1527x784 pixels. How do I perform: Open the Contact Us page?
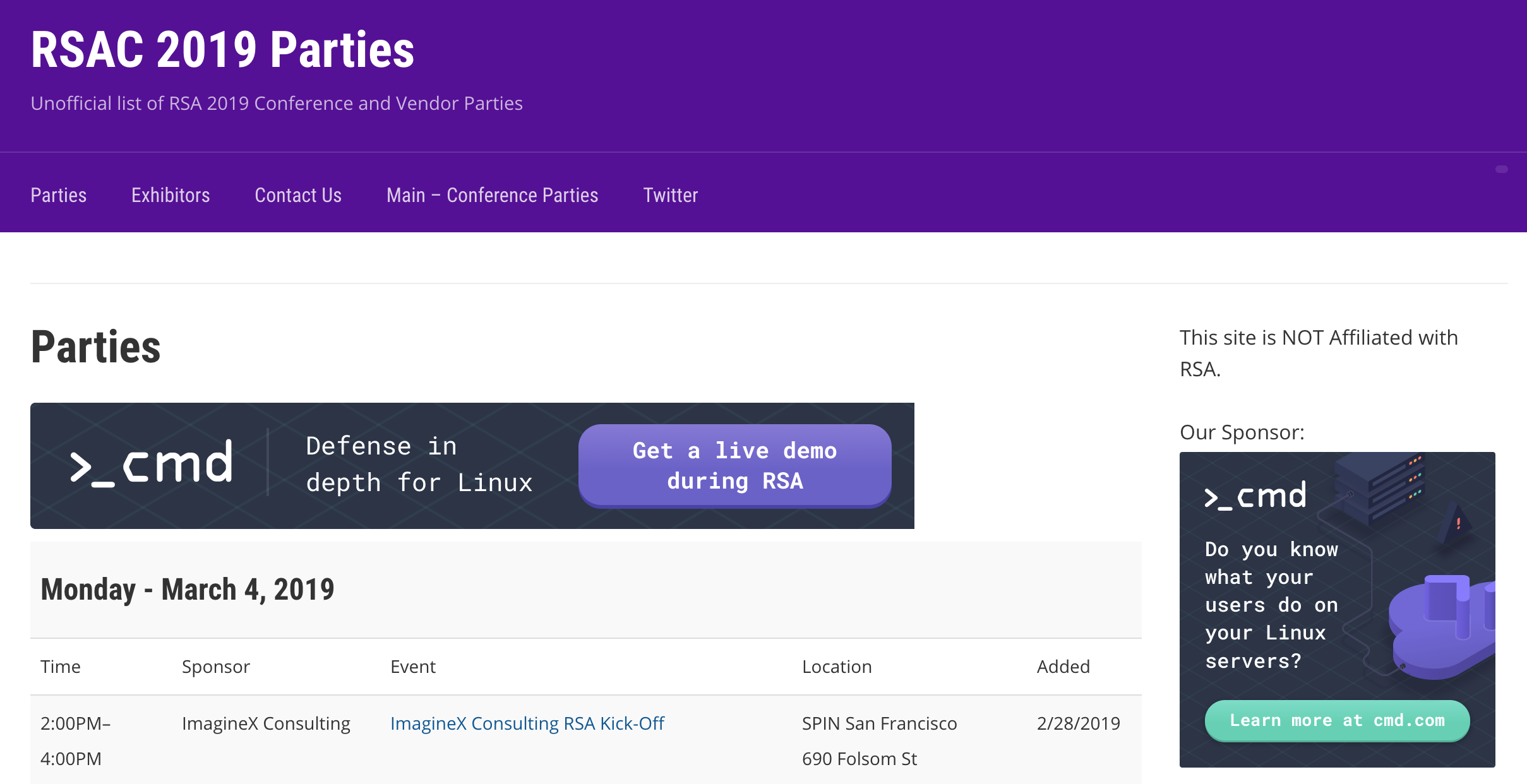point(298,196)
